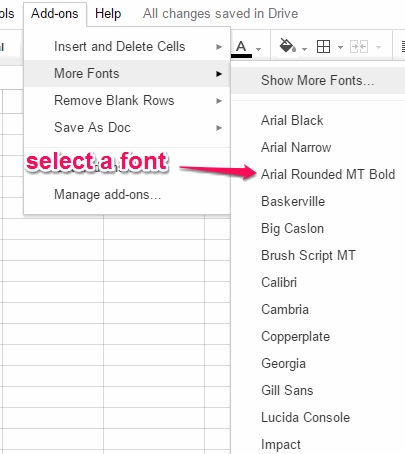
Task: Click Manage add-ons... entry
Action: [127, 195]
